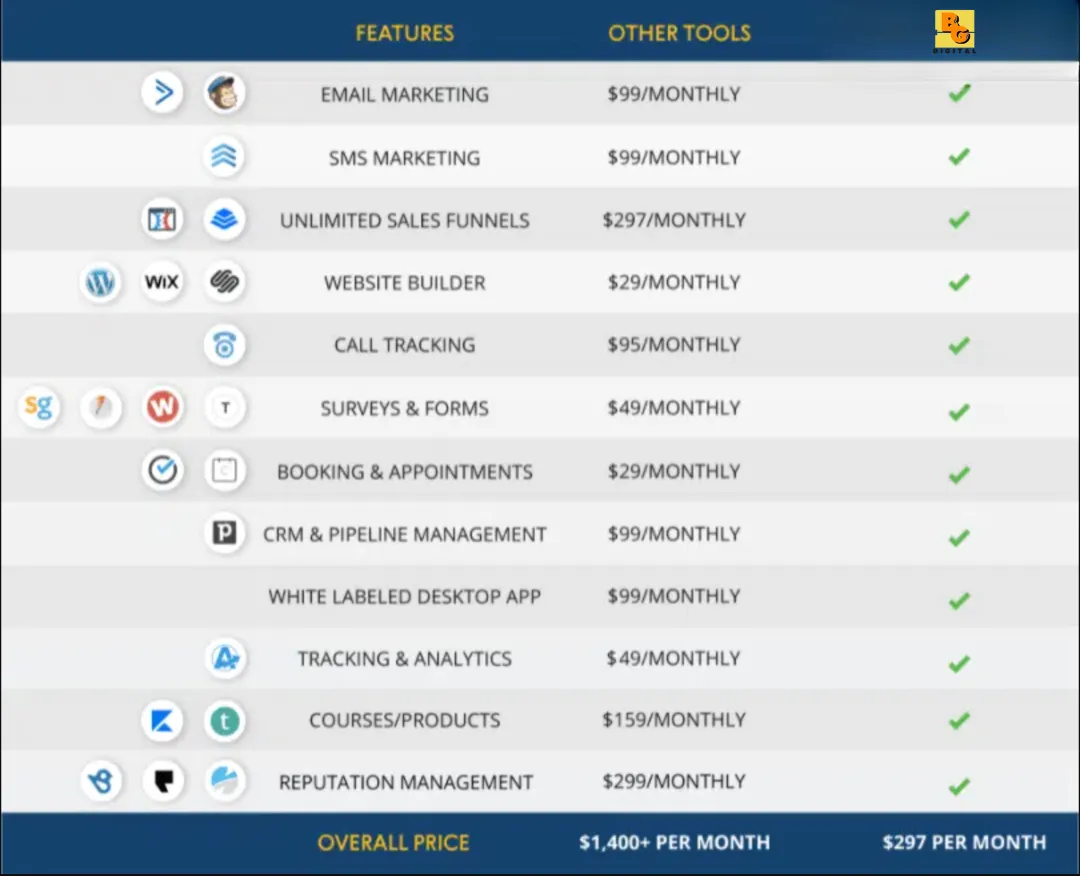The height and width of the screenshot is (876, 1080).
Task: Click the Kajabi 'K' icon in Courses row
Action: pyautogui.click(x=163, y=721)
